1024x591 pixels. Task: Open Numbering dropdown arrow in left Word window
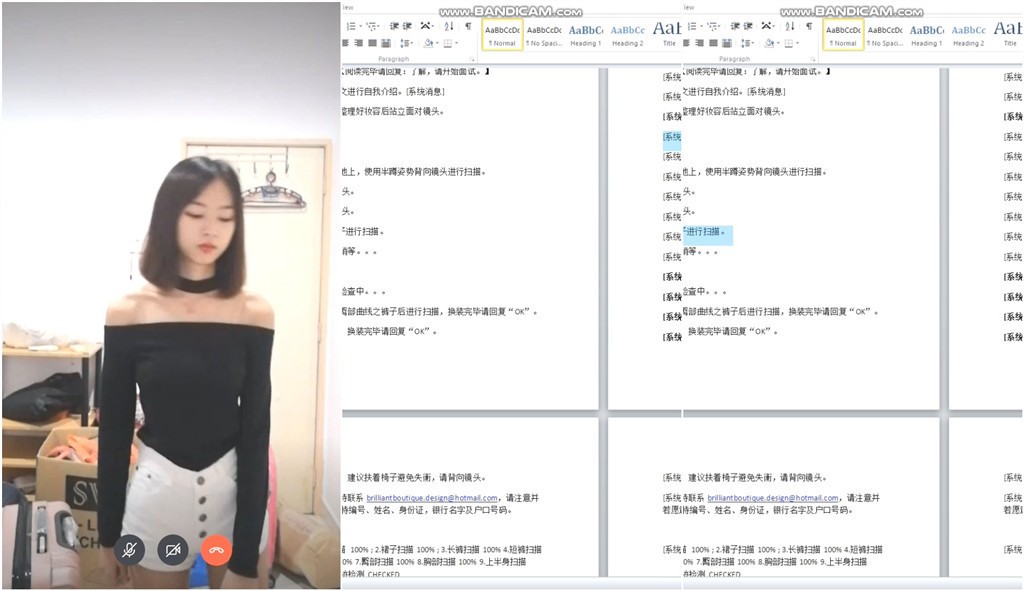coord(360,26)
